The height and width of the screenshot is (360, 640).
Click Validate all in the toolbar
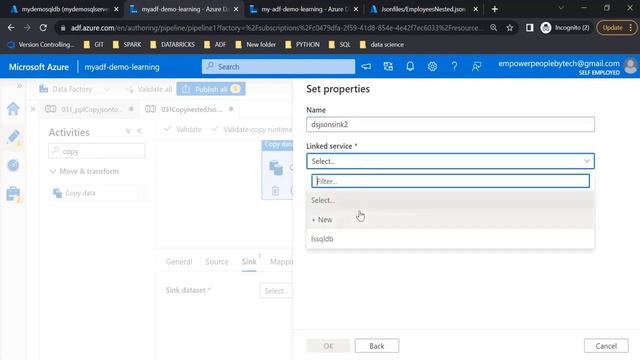tap(149, 89)
